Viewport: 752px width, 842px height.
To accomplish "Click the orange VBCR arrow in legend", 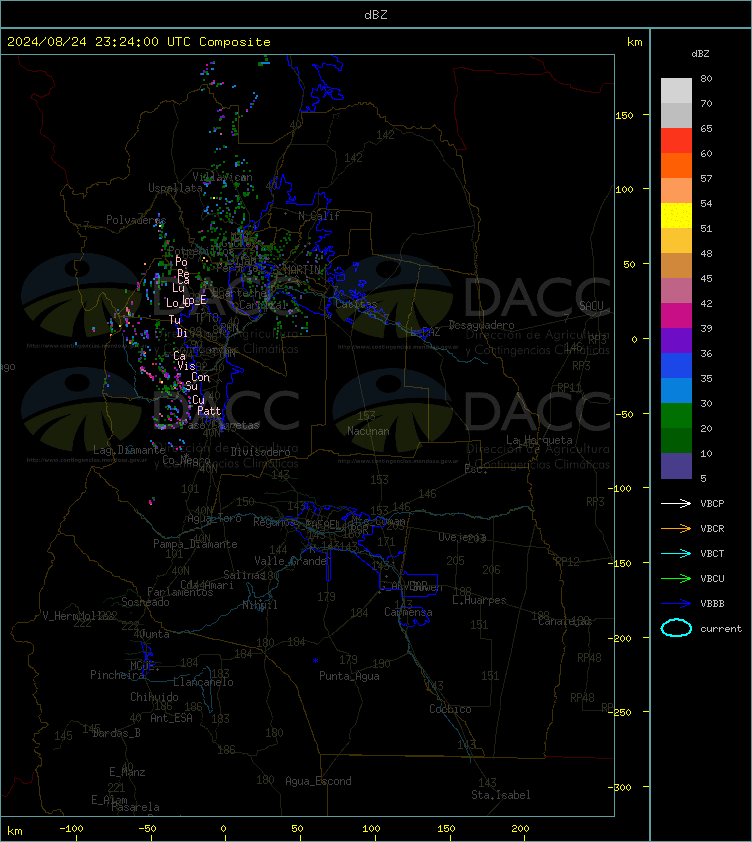I will pos(676,528).
